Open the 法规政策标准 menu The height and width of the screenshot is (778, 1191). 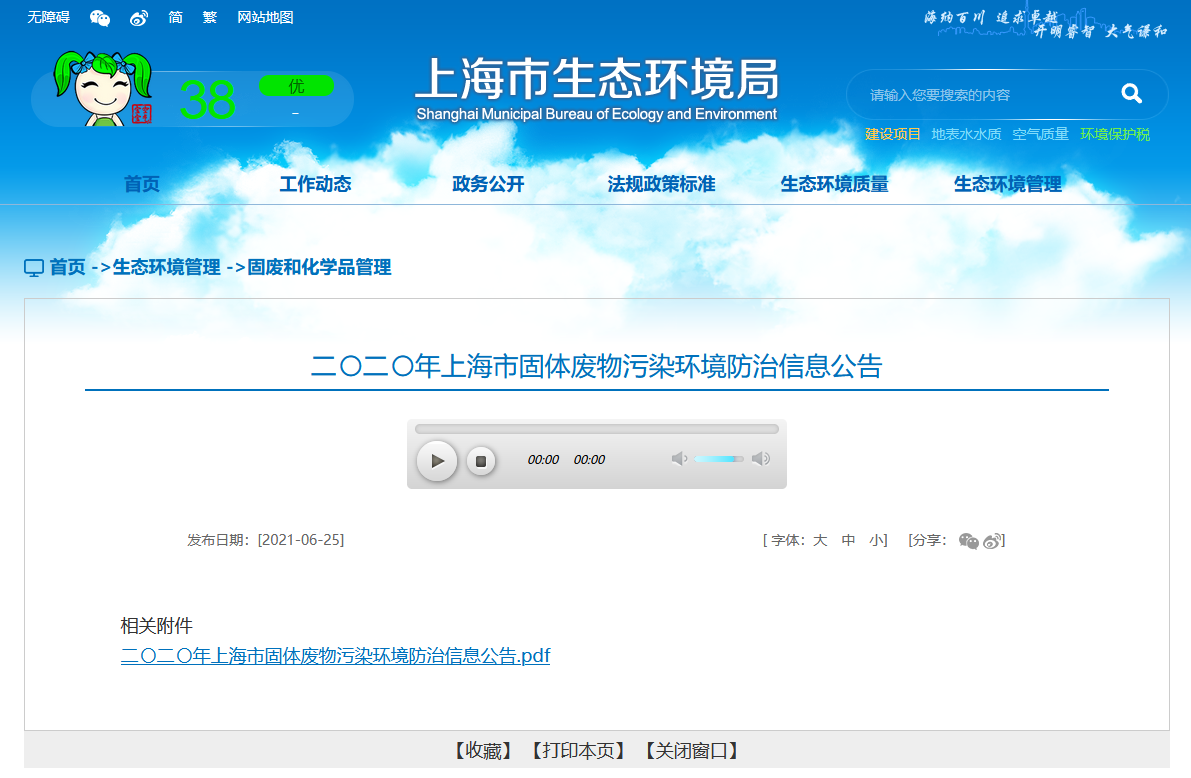(x=661, y=184)
